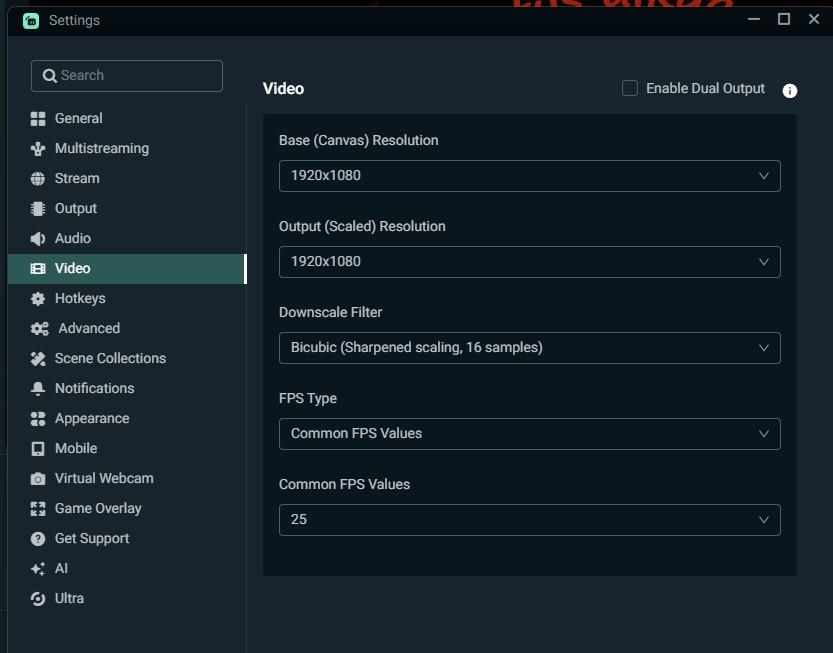This screenshot has width=833, height=653.
Task: Click the Virtual Webcam camera icon
Action: 38,478
